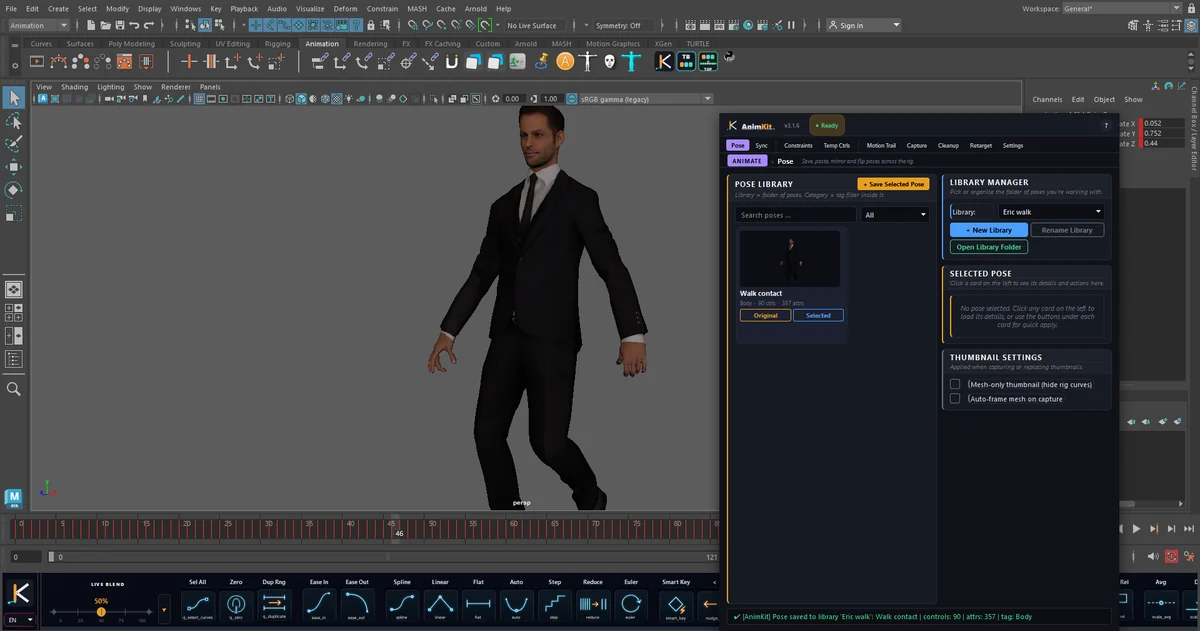The image size is (1200, 631).
Task: Click the New Library button
Action: tap(989, 230)
